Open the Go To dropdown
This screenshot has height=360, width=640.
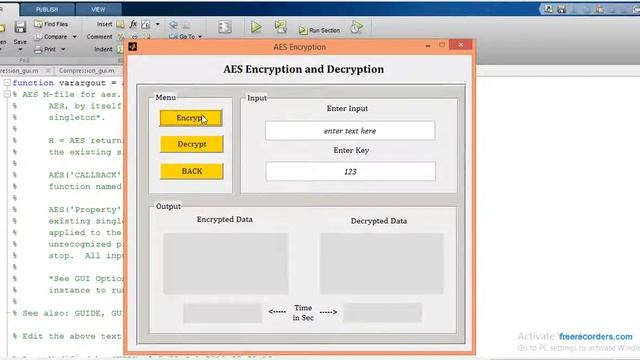[x=186, y=37]
